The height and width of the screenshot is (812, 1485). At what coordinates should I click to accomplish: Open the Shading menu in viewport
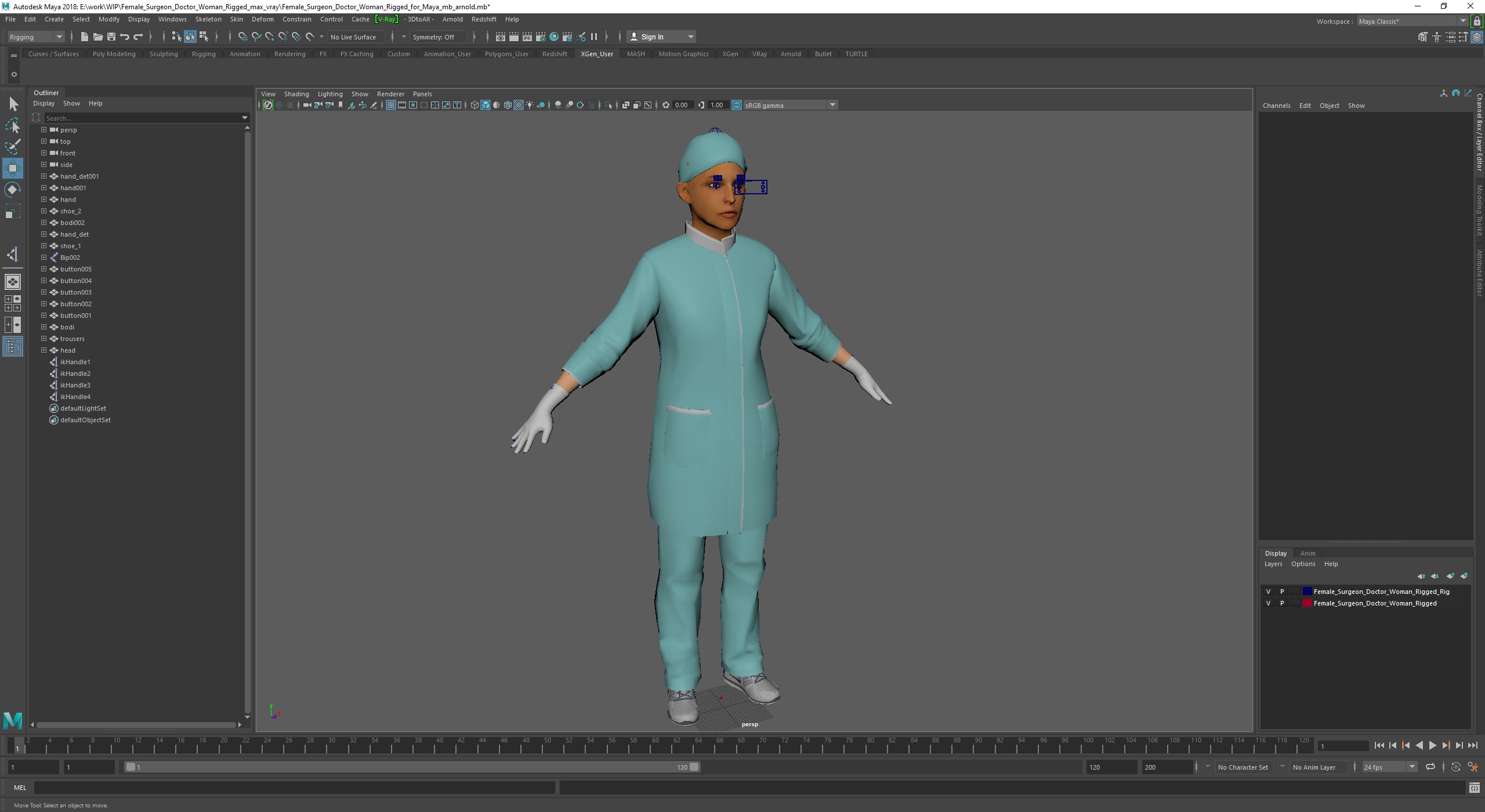pyautogui.click(x=296, y=94)
